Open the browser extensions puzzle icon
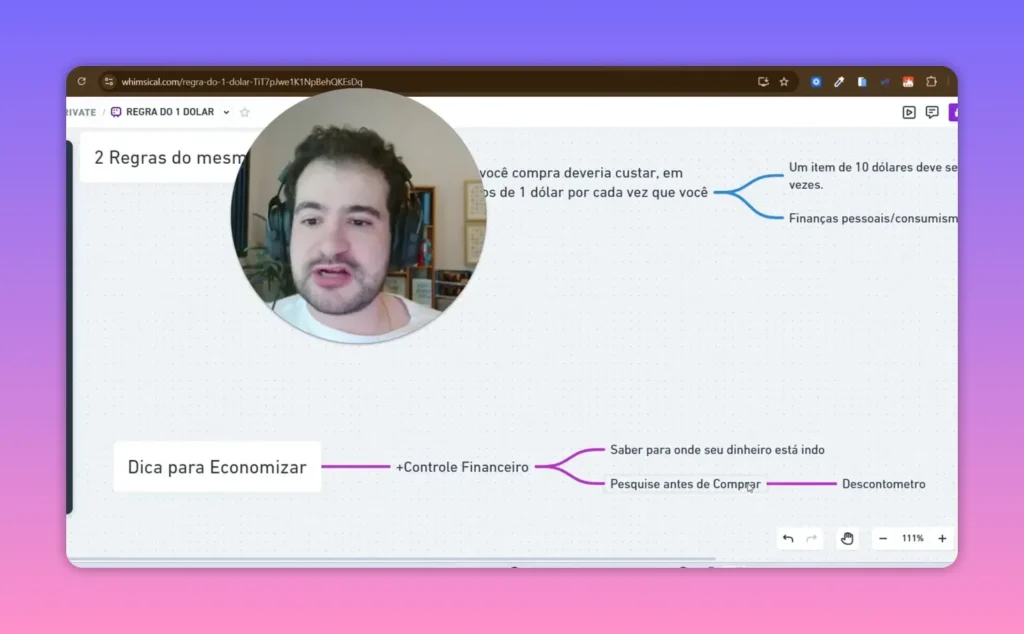 click(x=932, y=81)
